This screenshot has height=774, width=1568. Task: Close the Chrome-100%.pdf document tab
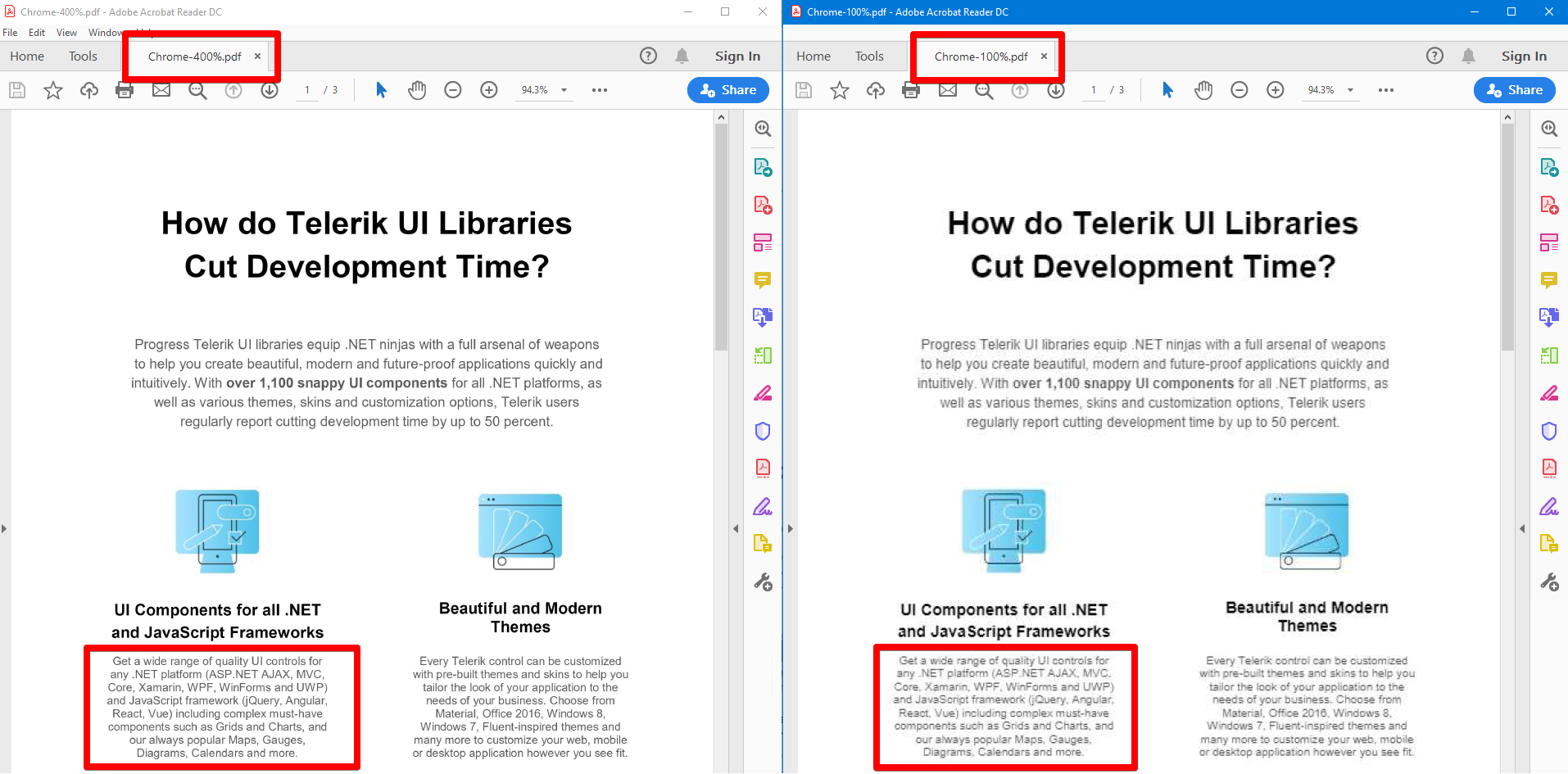tap(1044, 57)
